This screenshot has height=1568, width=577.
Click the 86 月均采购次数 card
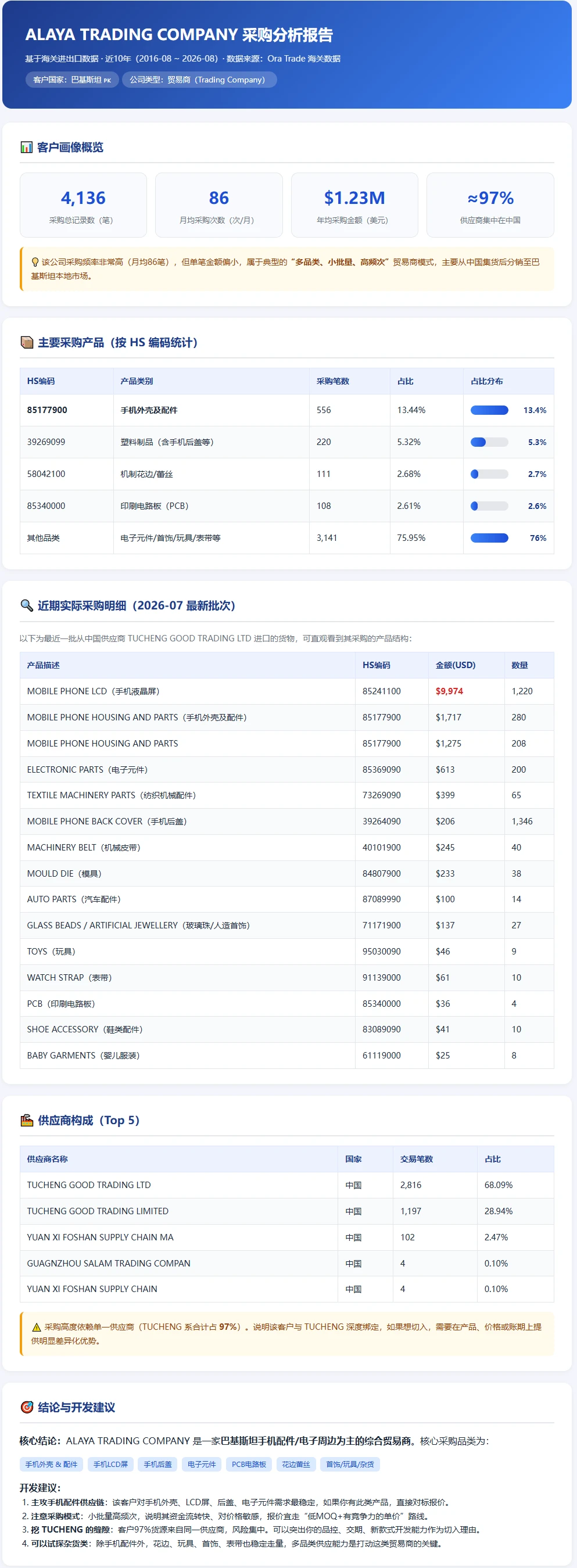click(219, 205)
